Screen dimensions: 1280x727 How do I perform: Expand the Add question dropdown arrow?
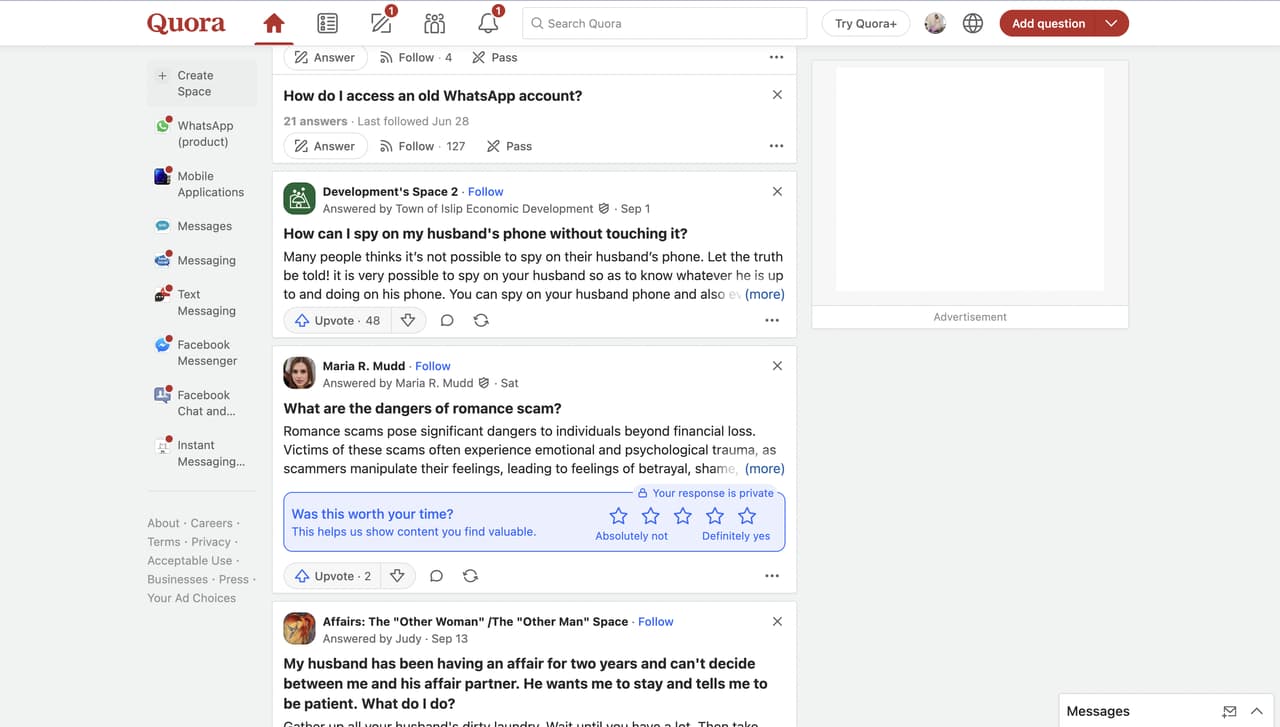click(1111, 23)
